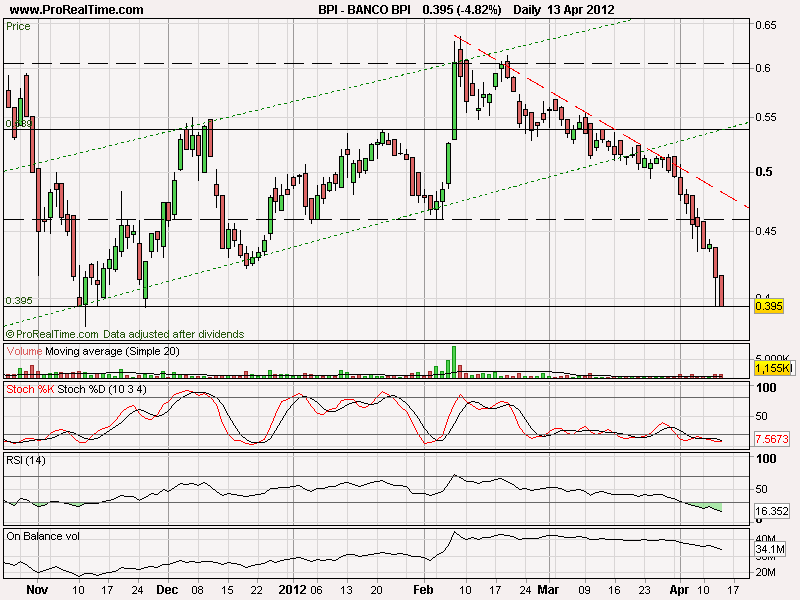Screen dimensions: 800x600
Task: Click the 09 date label on time axis
Action: point(584,590)
